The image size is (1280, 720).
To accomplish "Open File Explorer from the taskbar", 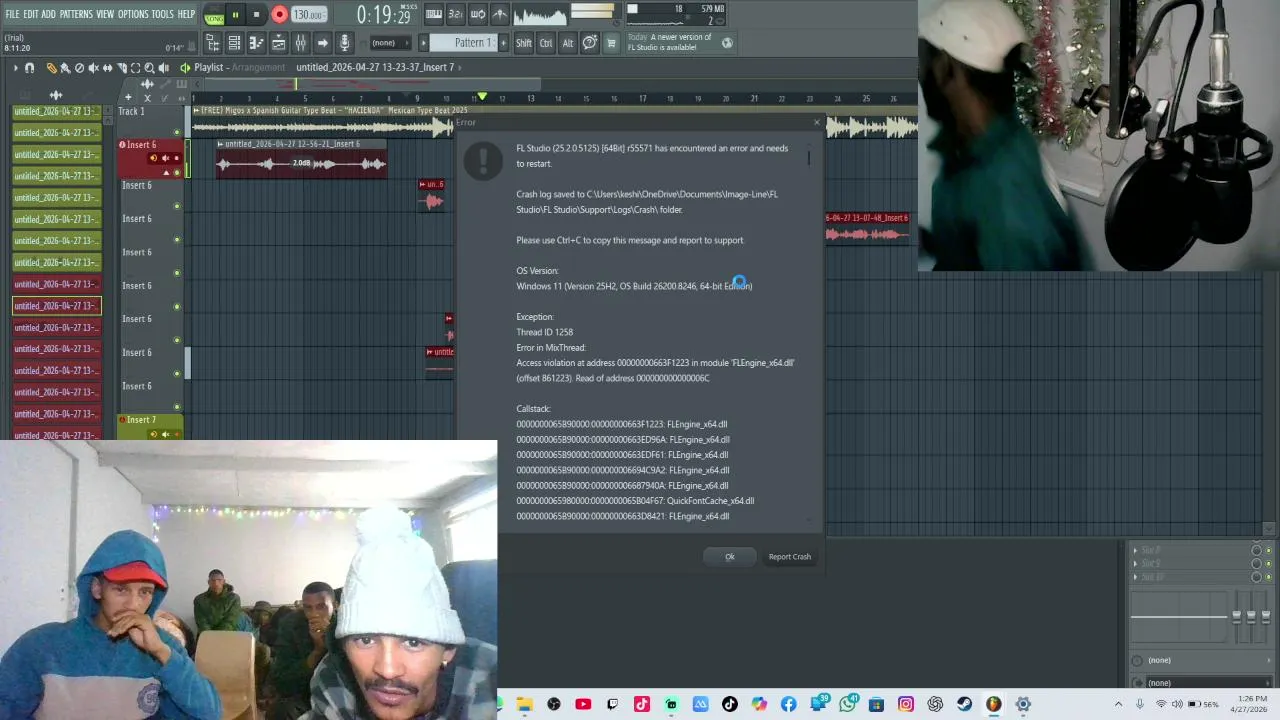I will [x=525, y=705].
